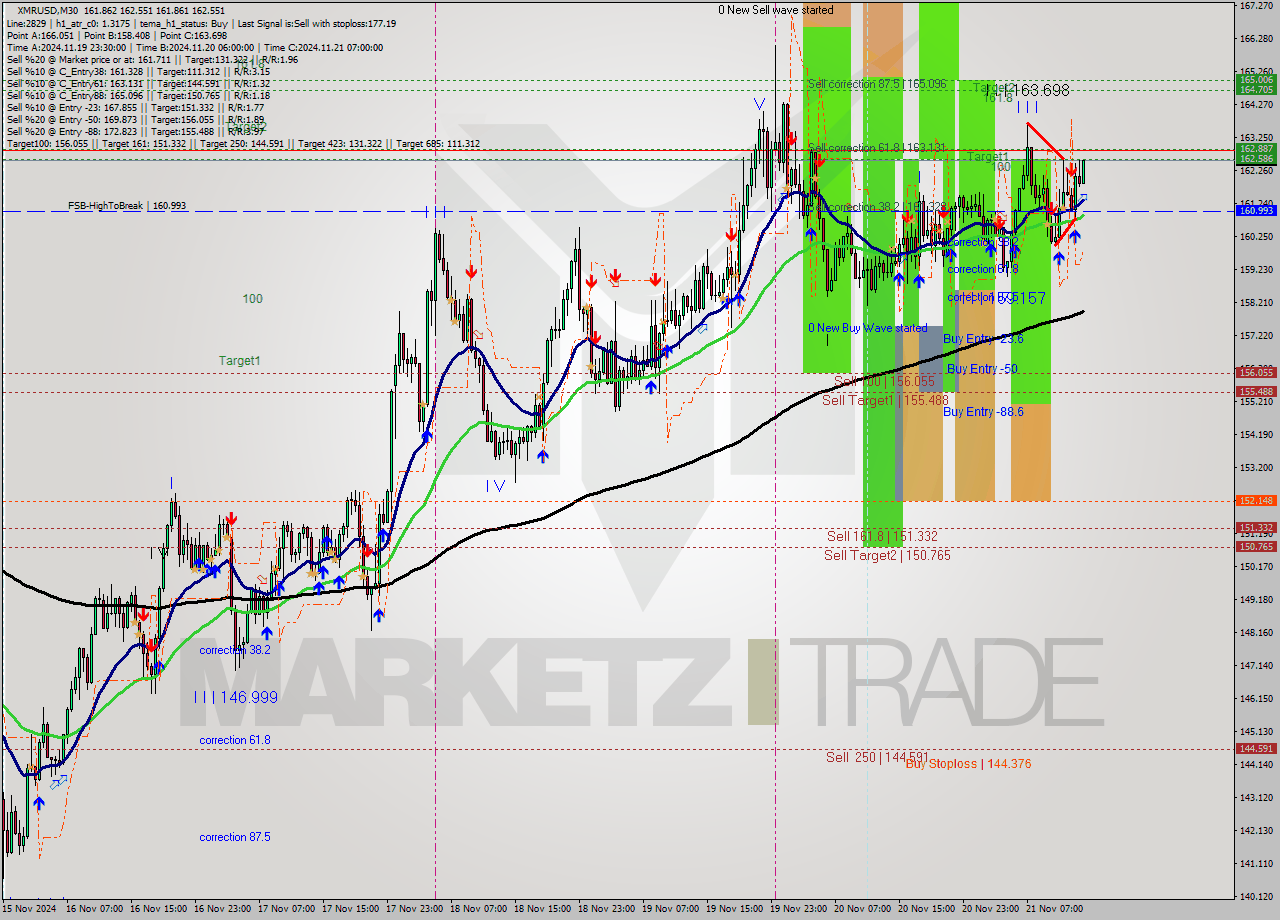The width and height of the screenshot is (1280, 920).
Task: Click the '0 New Buy Wave started' label
Action: (x=867, y=328)
